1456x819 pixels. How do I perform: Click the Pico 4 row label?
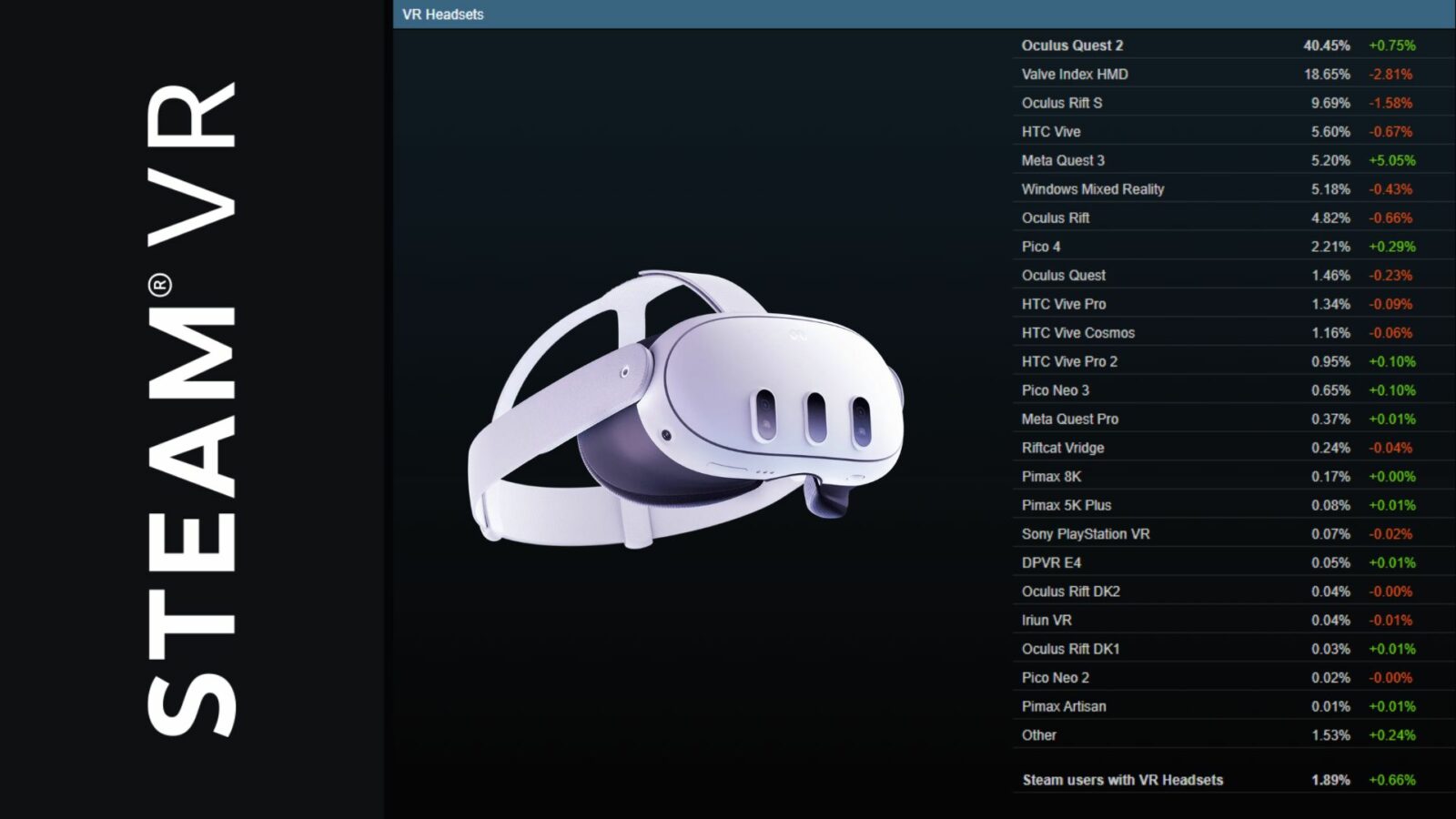(1041, 247)
